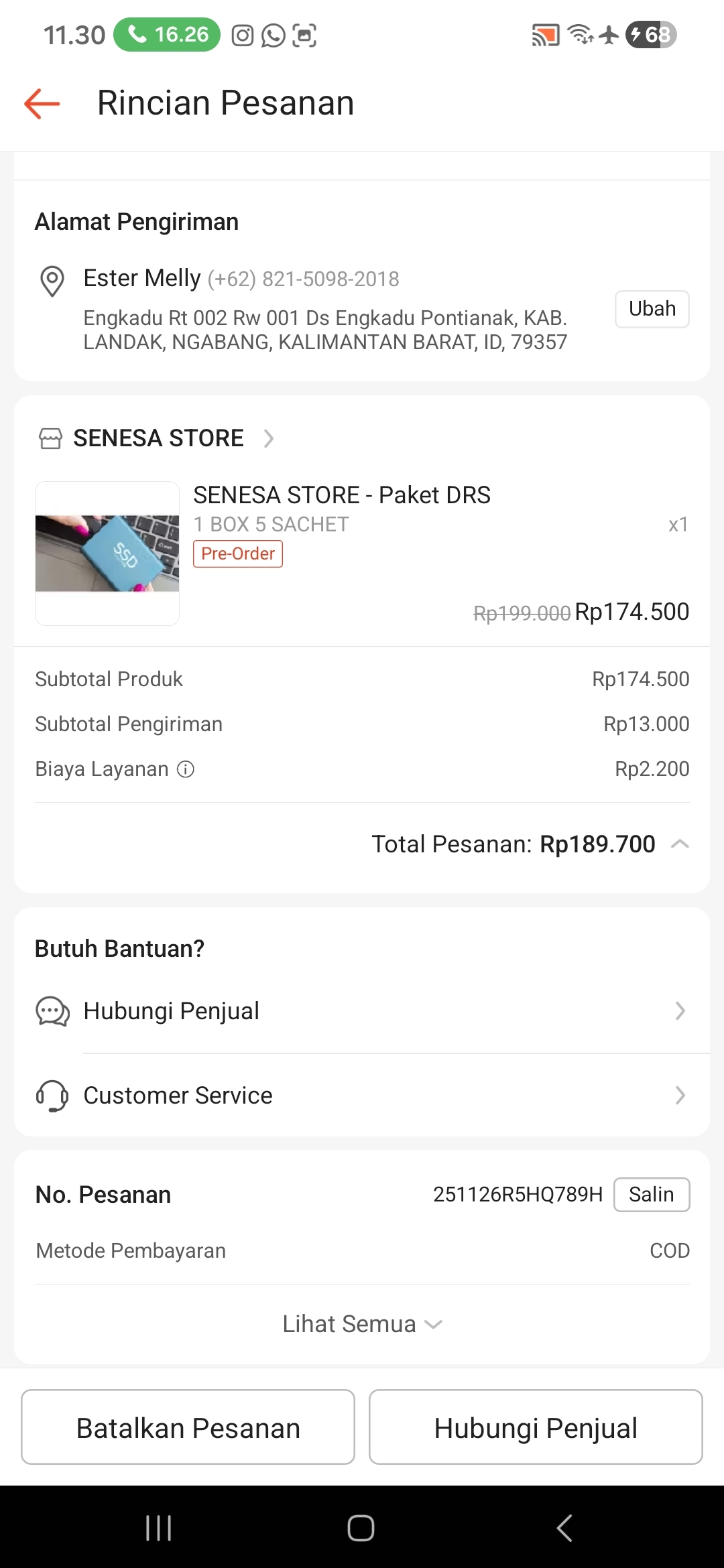
Task: Expand Lihat Semua order details
Action: [362, 1324]
